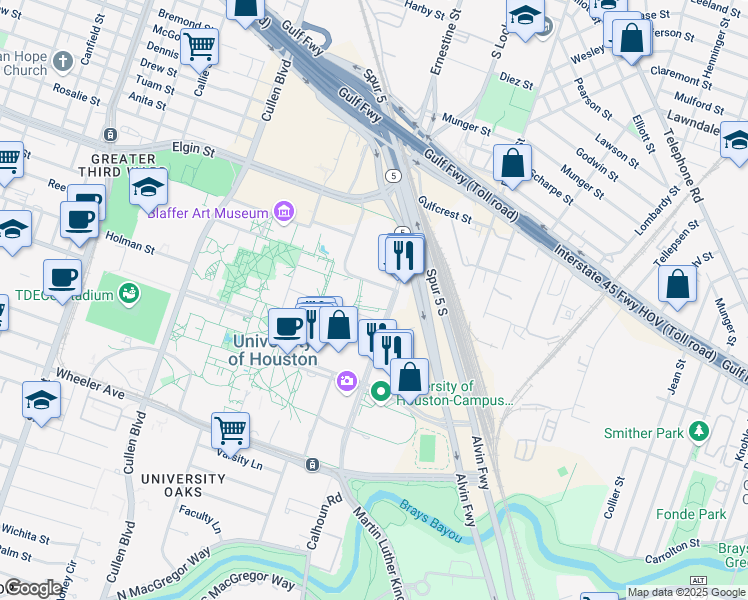The width and height of the screenshot is (748, 600).
Task: Click the restaurant marker beside Spur 5 S
Action: (x=404, y=256)
